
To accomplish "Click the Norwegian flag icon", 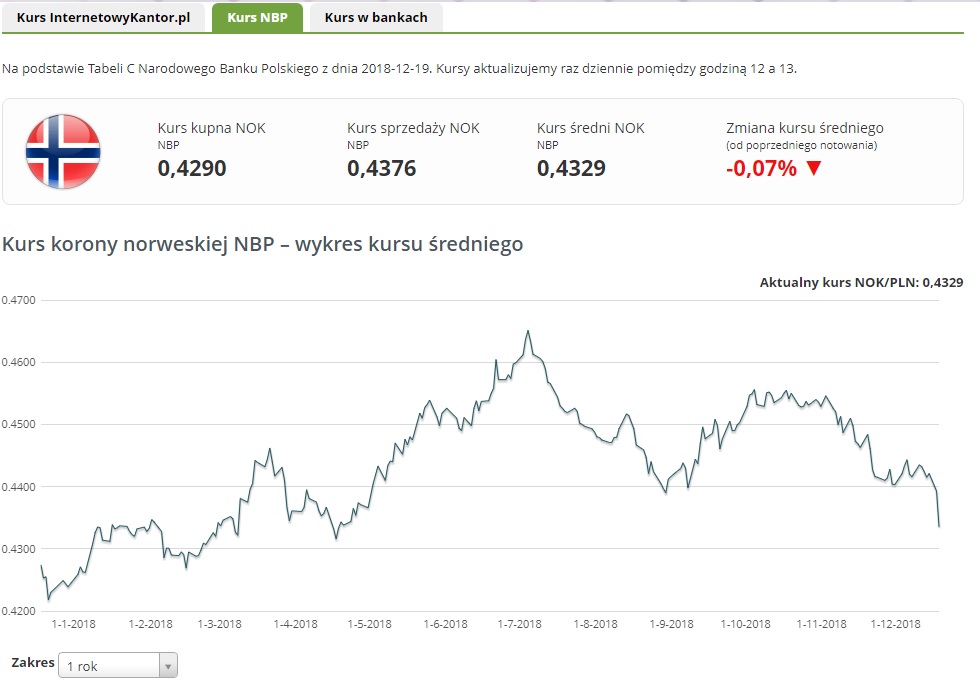I will click(x=63, y=152).
